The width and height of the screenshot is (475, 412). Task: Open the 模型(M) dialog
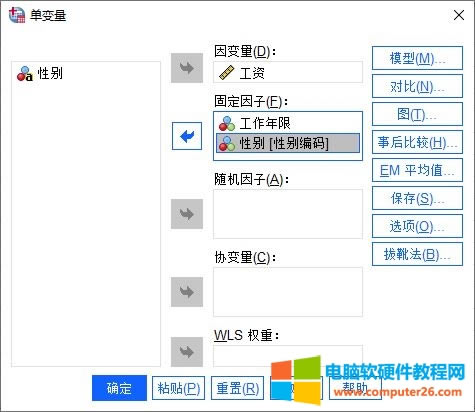coord(417,58)
